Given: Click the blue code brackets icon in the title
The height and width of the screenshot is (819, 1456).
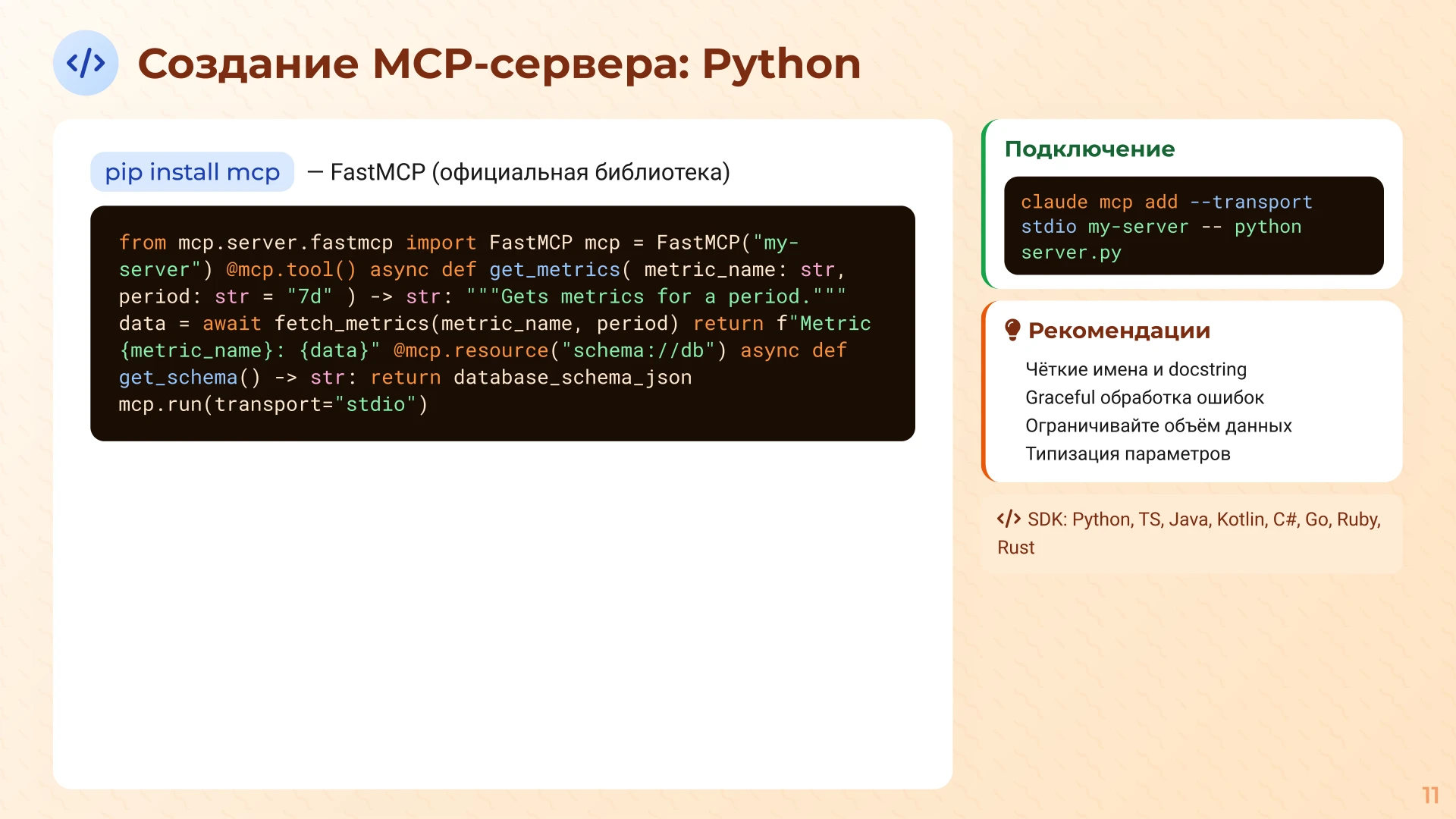Looking at the screenshot, I should tap(86, 63).
